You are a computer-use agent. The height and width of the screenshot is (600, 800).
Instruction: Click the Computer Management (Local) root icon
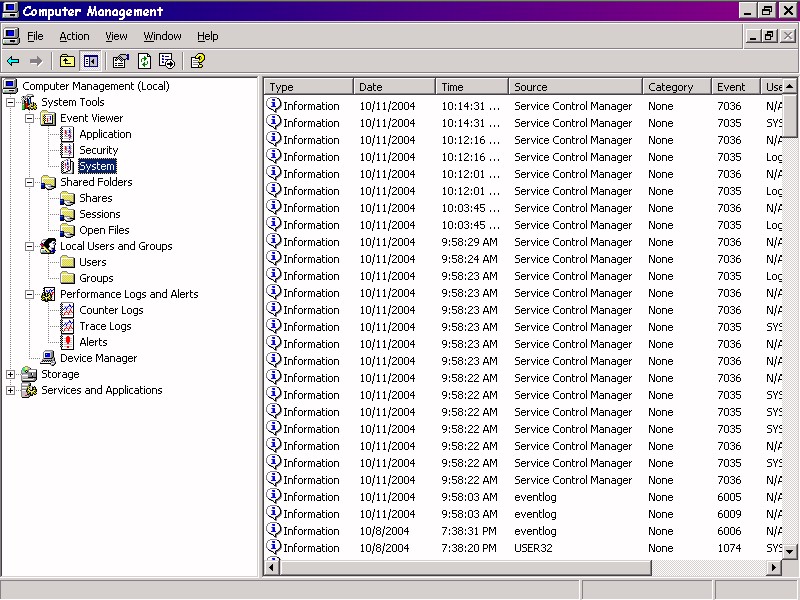click(10, 86)
